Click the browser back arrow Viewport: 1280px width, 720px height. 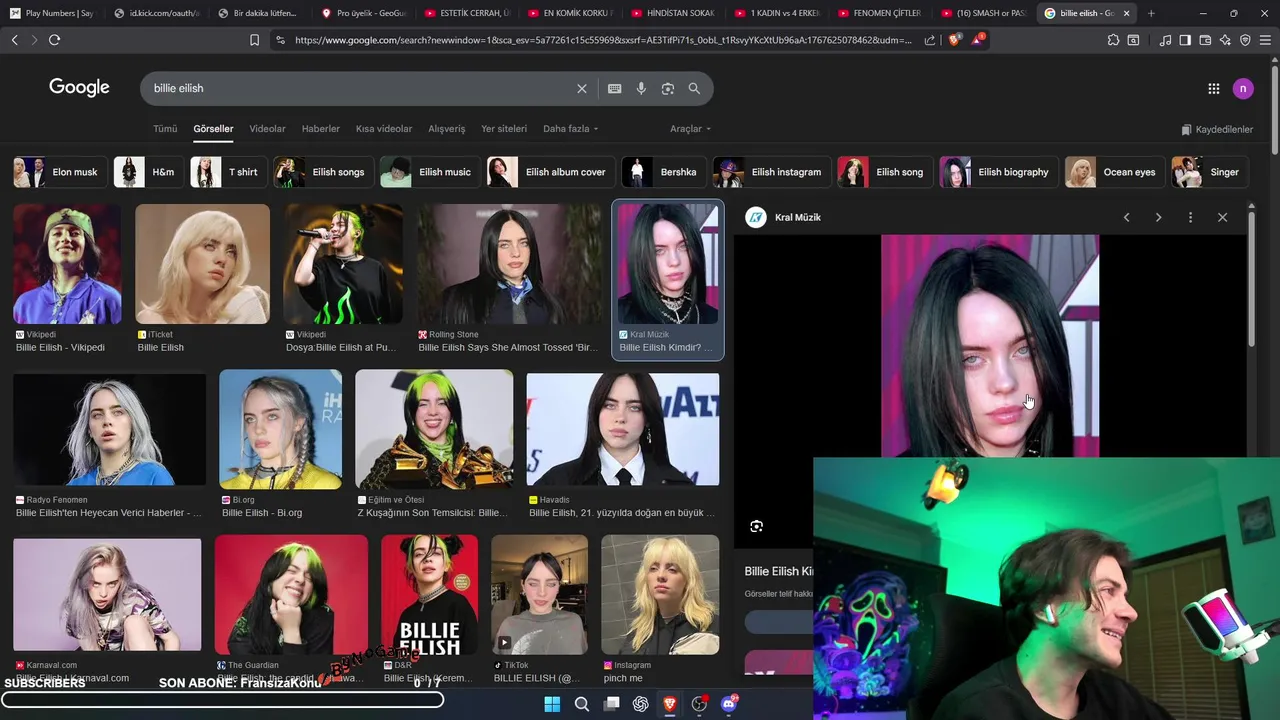pos(14,40)
